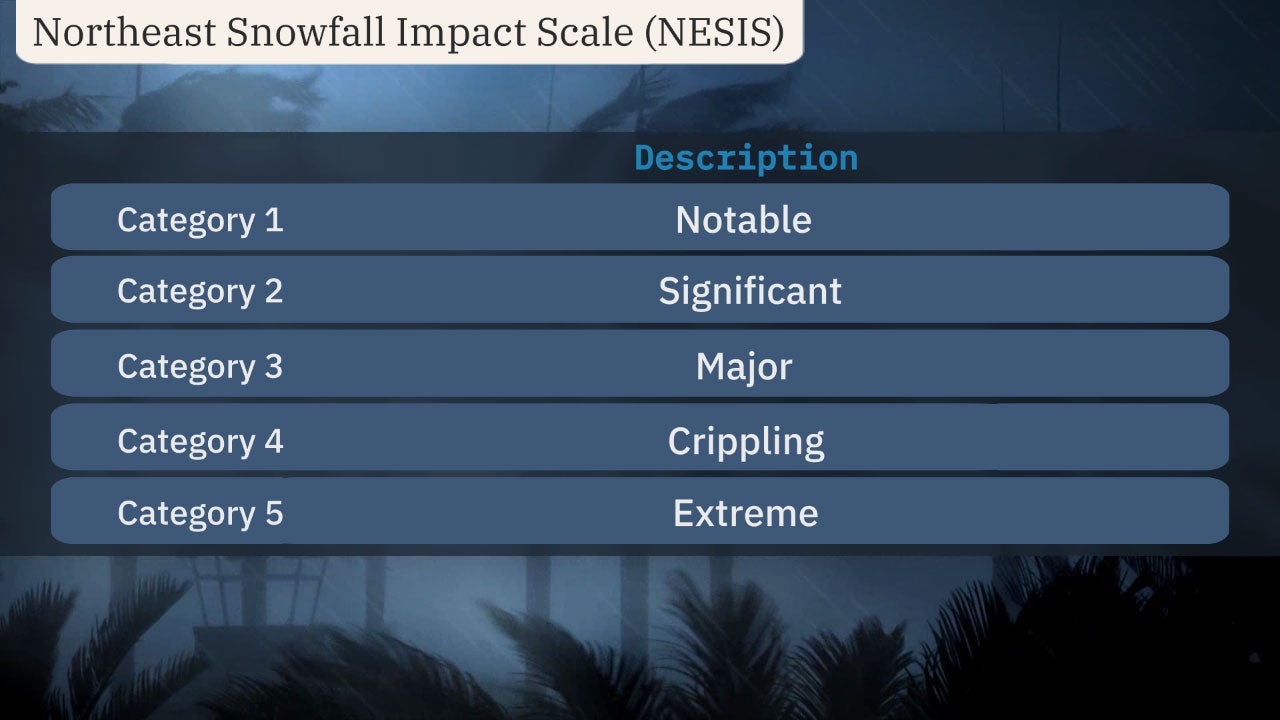Pick the Category 3 label
Screen dimensions: 1280x720
pyautogui.click(x=200, y=366)
